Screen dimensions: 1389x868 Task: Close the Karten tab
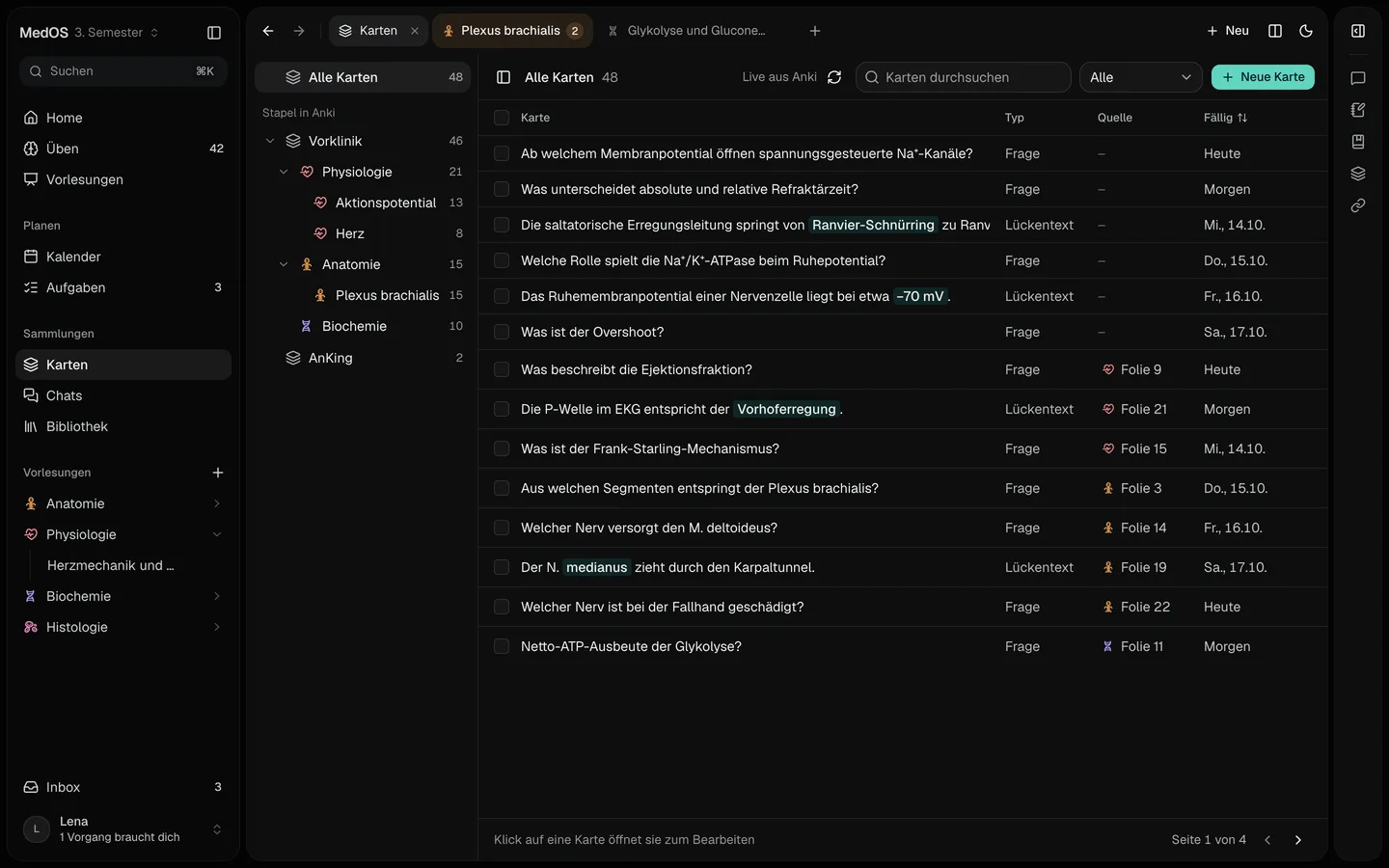coord(415,31)
